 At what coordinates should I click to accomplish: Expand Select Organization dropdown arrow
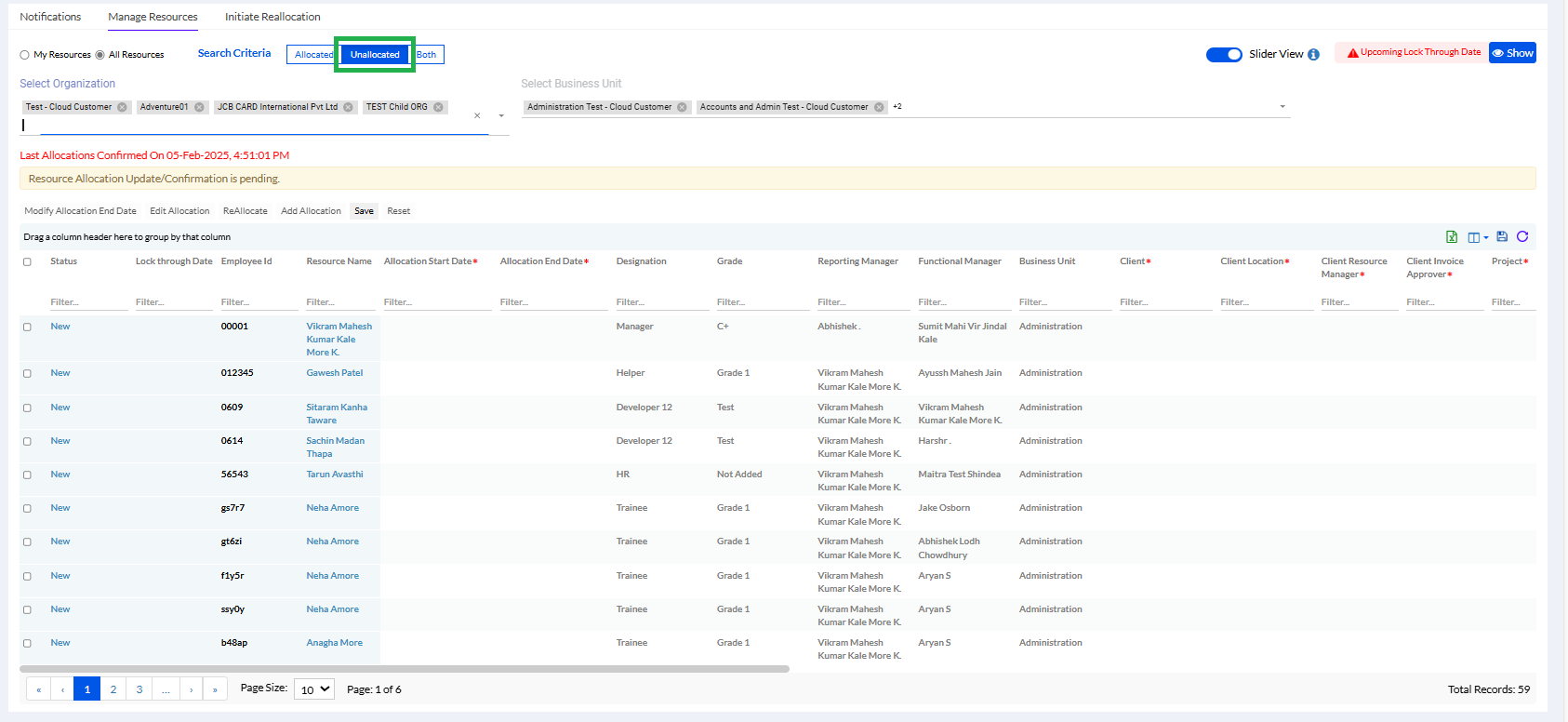coord(501,116)
